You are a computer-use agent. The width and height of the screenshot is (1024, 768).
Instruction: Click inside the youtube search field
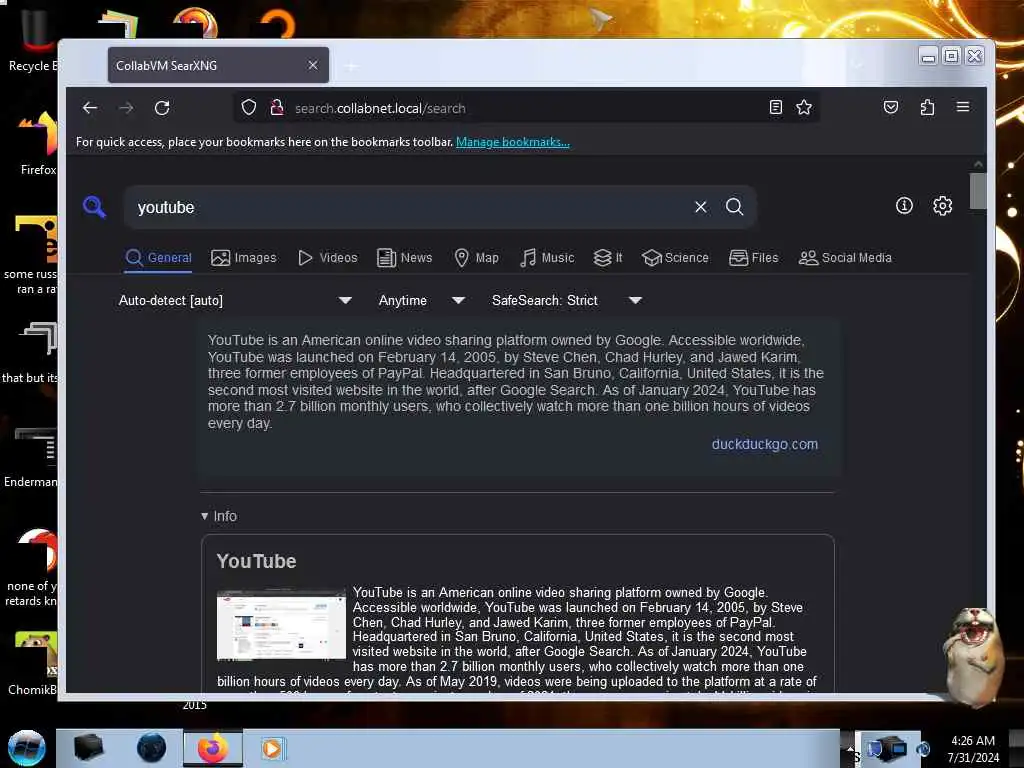(411, 207)
